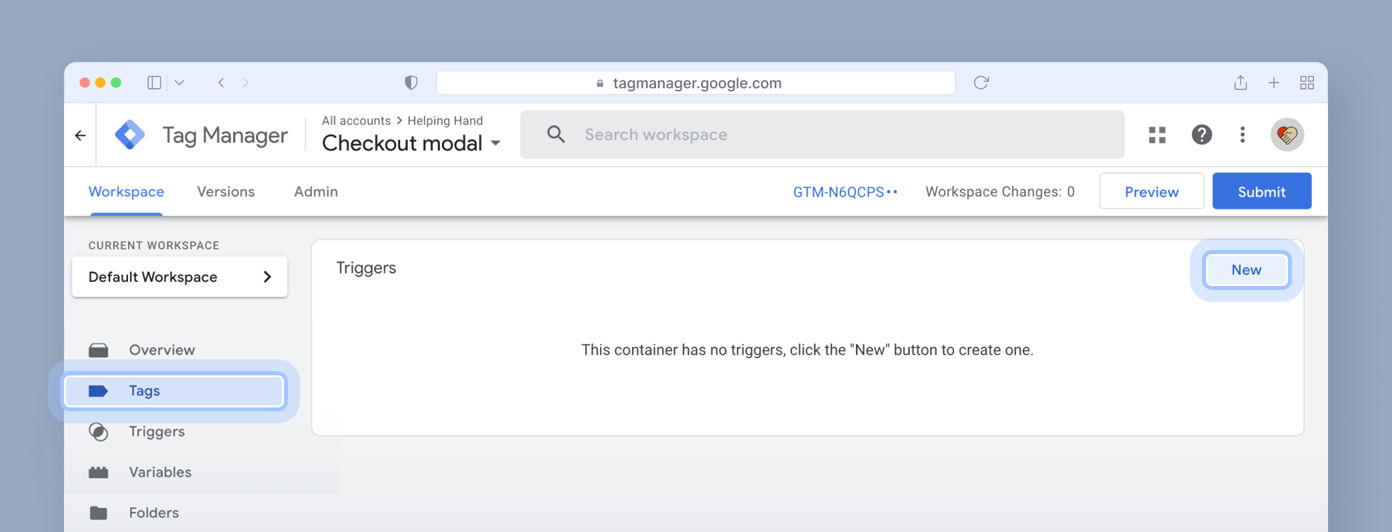Click the New trigger button

[1246, 270]
